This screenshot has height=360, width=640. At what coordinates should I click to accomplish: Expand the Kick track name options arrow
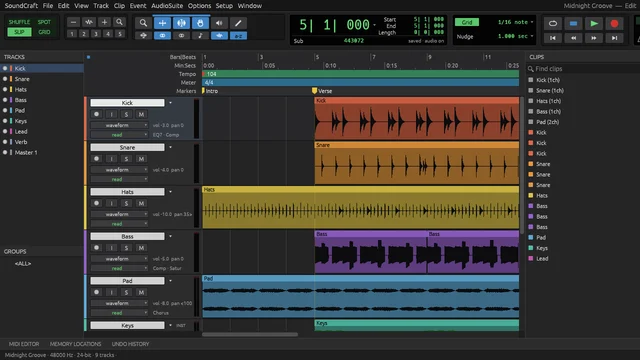click(170, 103)
